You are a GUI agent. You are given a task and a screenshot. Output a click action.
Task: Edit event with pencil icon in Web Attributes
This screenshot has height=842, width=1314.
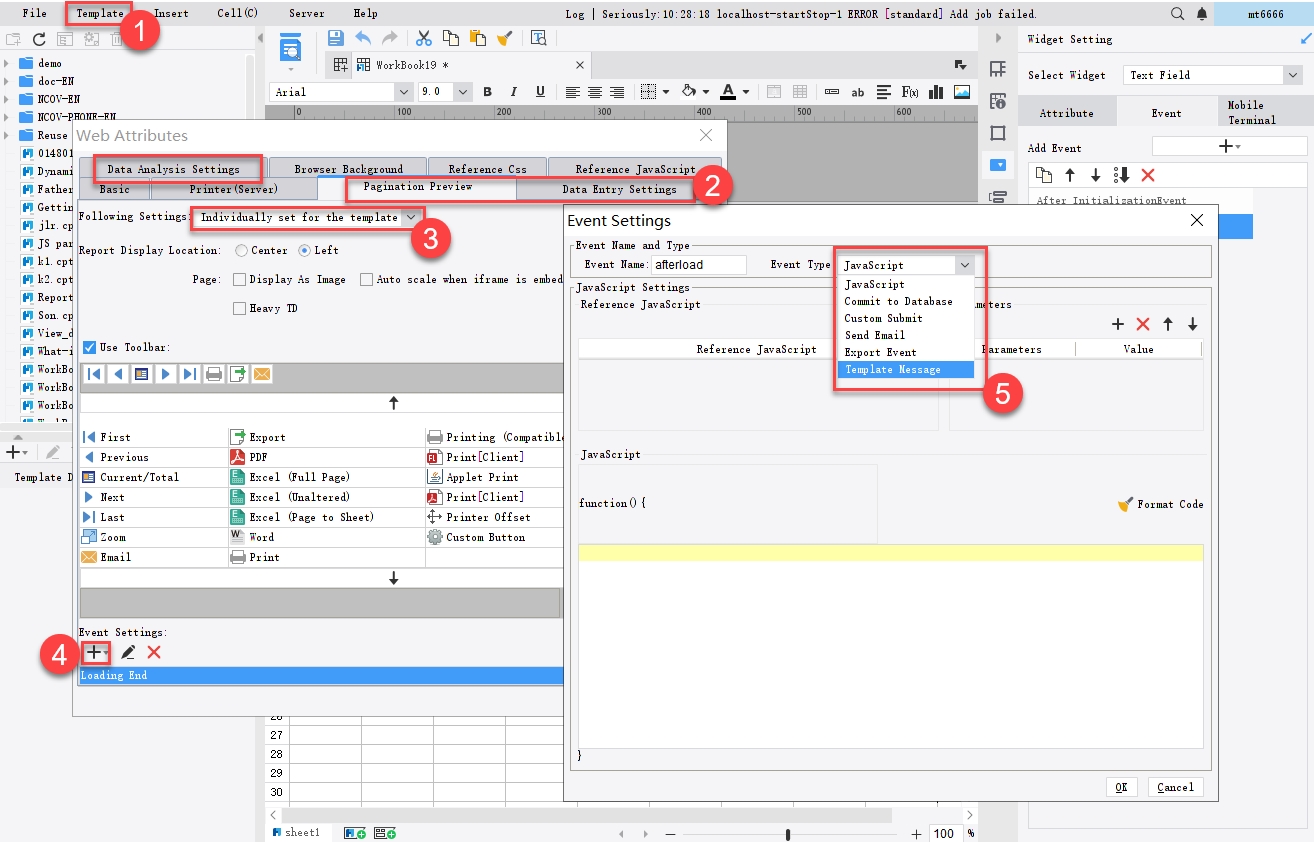coord(128,652)
